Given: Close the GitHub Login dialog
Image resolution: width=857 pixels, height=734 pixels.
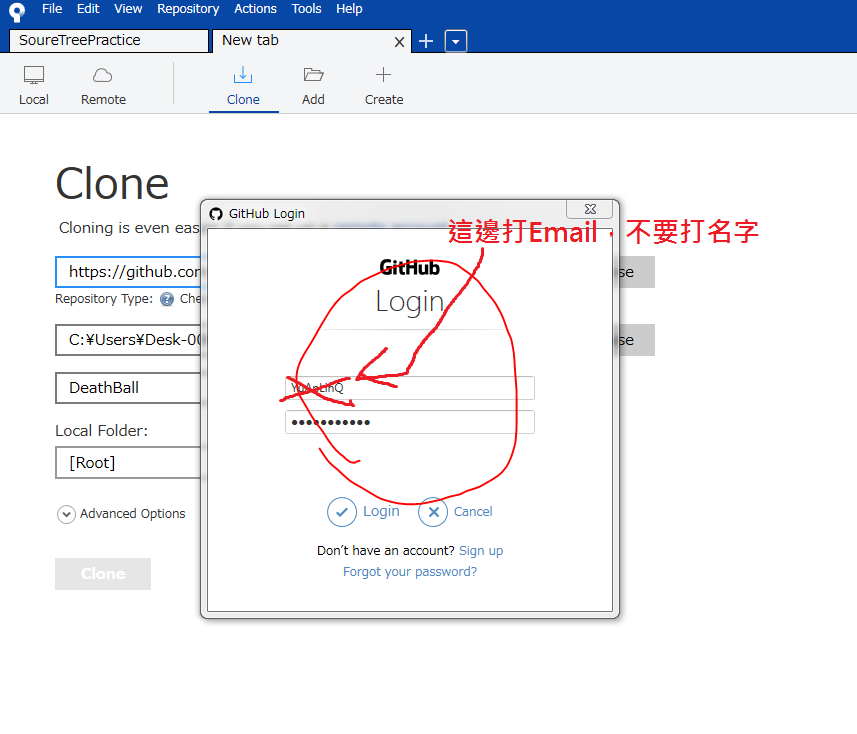Looking at the screenshot, I should (x=591, y=209).
